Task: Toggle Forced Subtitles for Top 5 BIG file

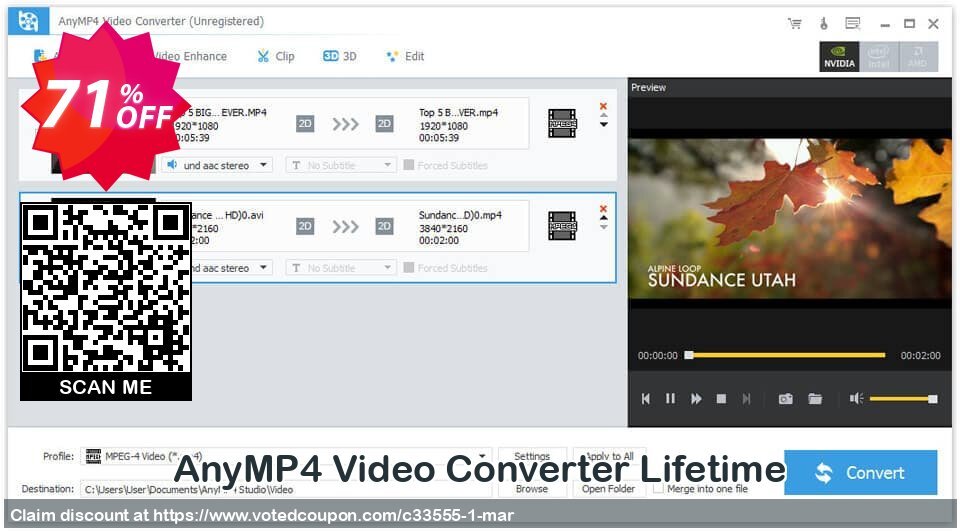Action: pos(408,165)
